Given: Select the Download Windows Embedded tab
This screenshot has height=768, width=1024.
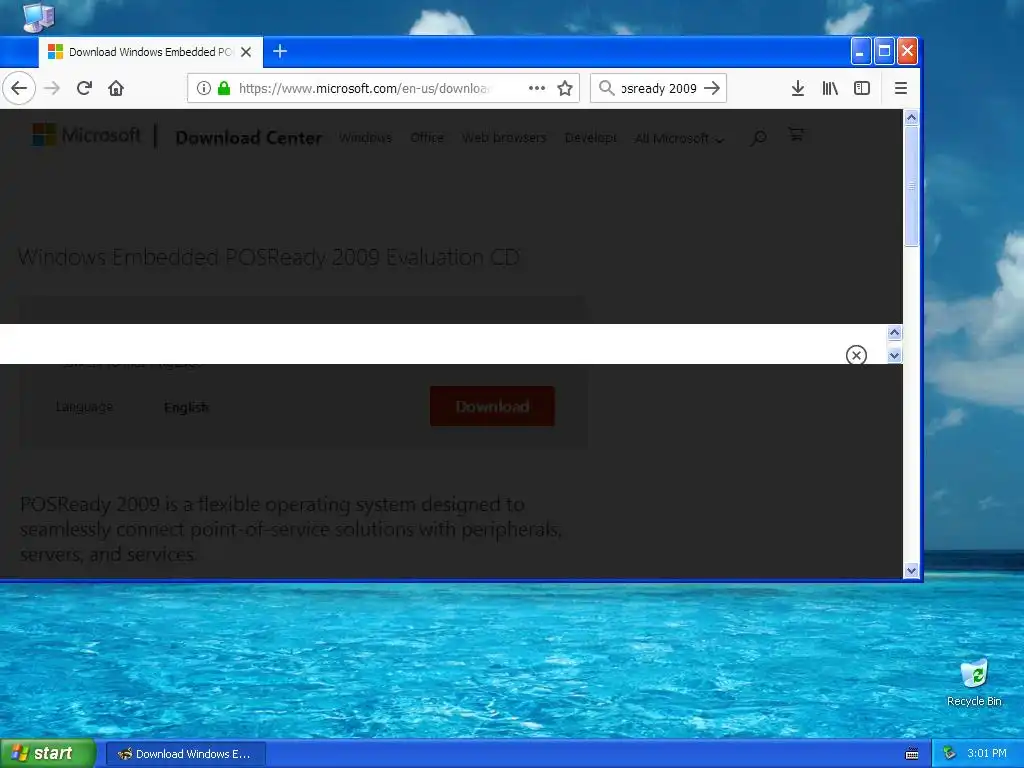Looking at the screenshot, I should 151,52.
